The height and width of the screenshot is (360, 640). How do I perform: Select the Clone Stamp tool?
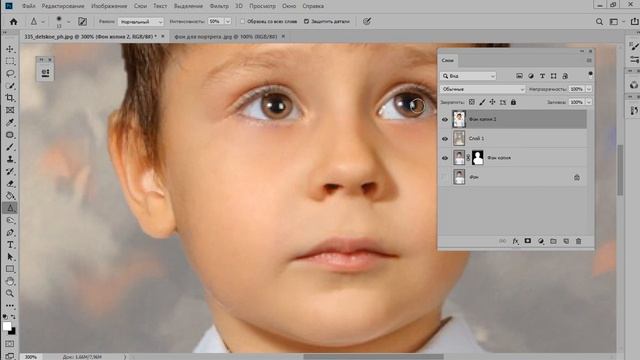pos(10,159)
